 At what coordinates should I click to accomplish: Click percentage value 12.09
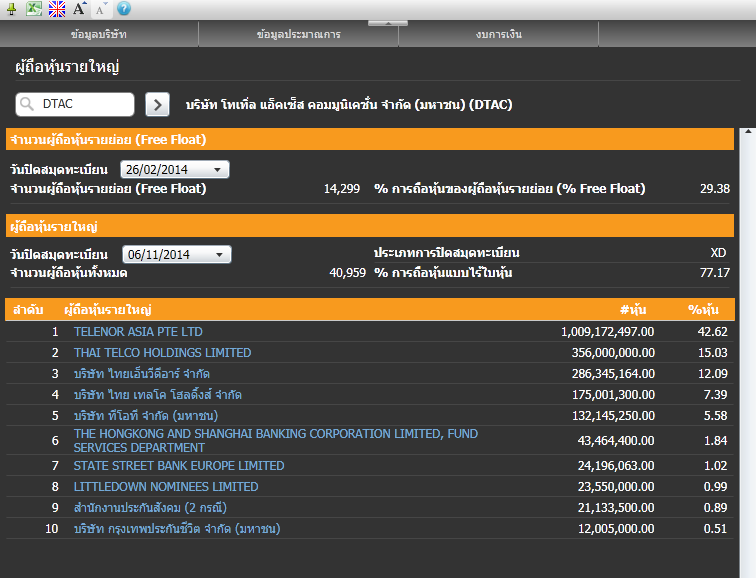coord(713,374)
